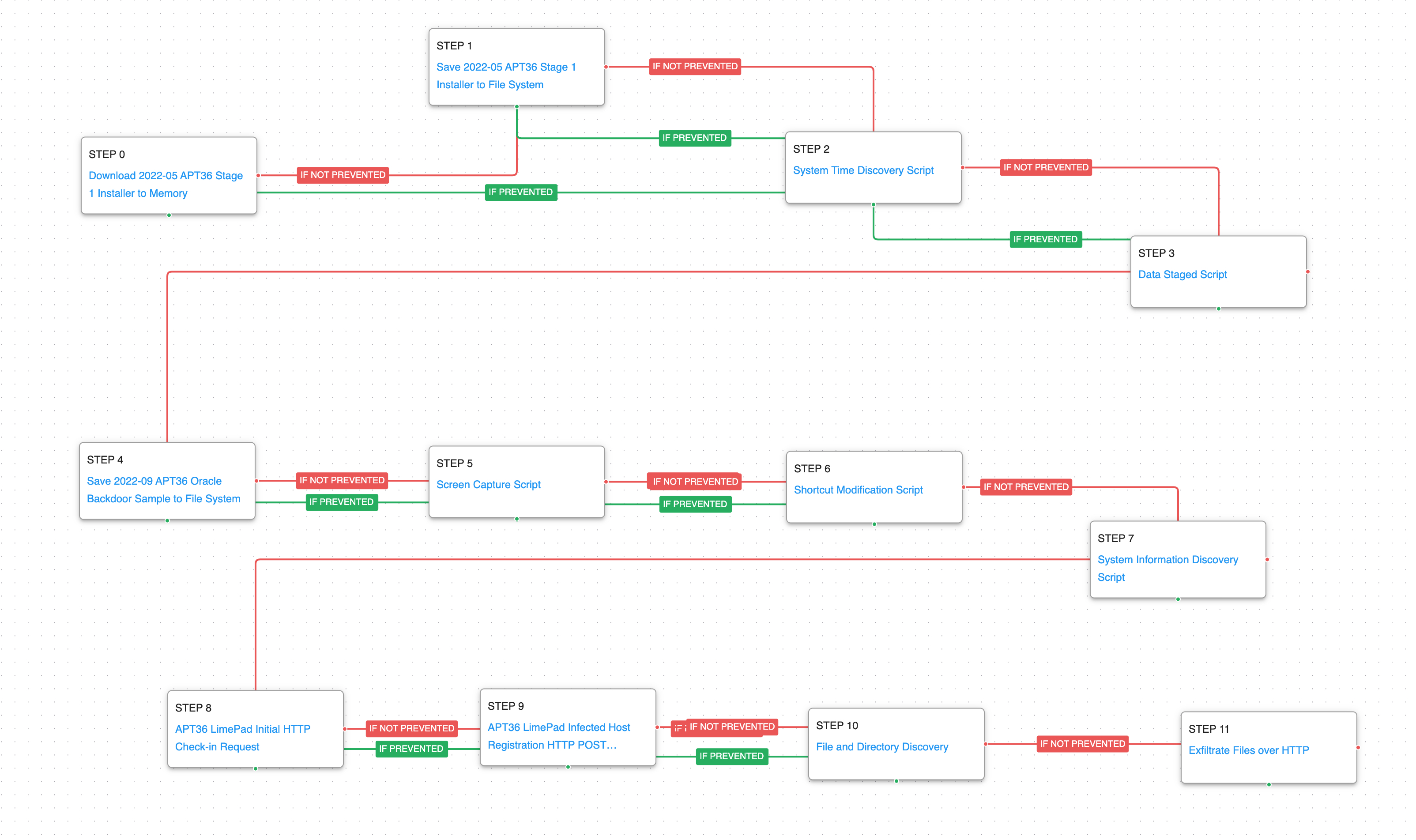Click the APT36 LimePad Initial HTTP Check-in link

click(x=242, y=729)
